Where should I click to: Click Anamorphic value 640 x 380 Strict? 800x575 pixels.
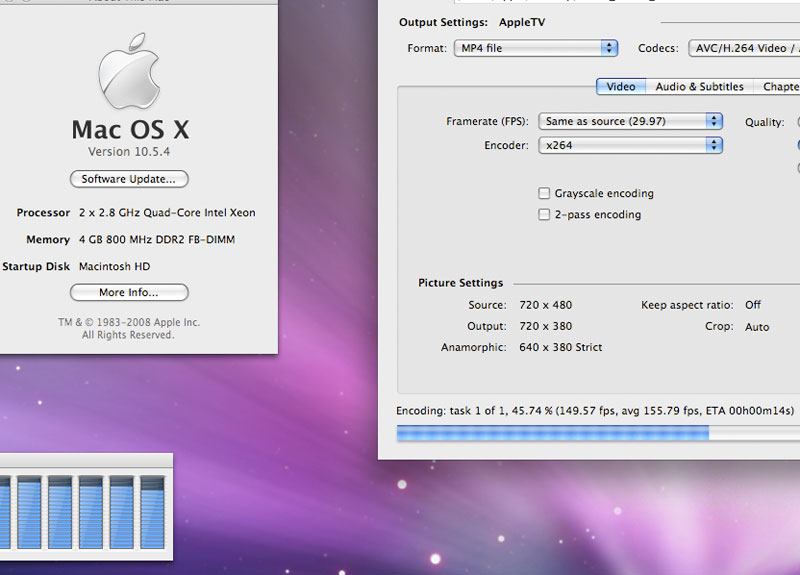(561, 347)
